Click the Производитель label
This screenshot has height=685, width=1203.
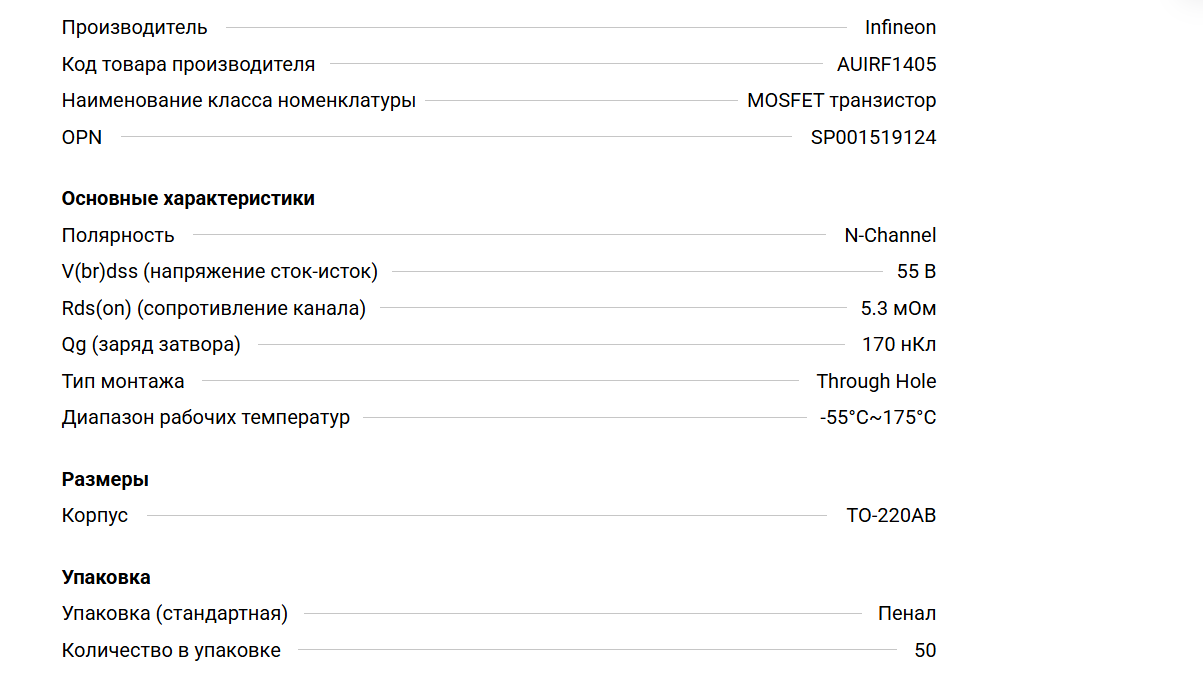135,28
